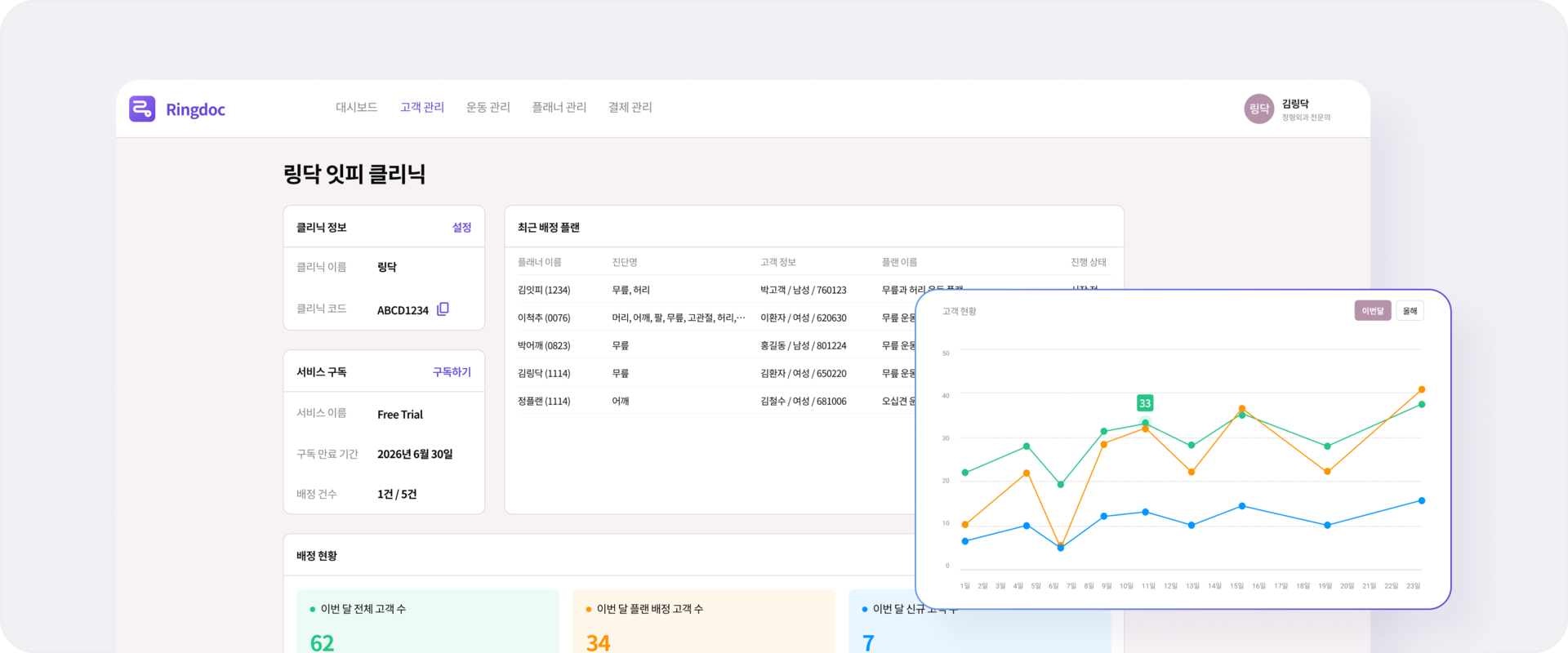Click the 1건 / 5건 assignment count
This screenshot has height=653, width=1568.
point(397,495)
